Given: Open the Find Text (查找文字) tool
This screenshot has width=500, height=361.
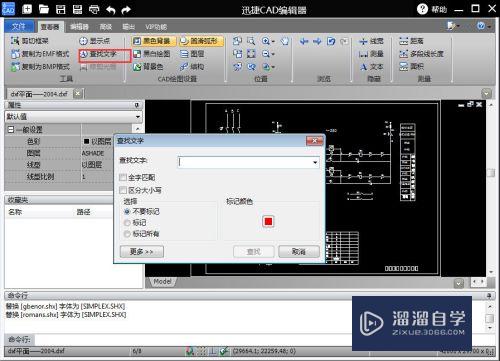Looking at the screenshot, I should (x=98, y=54).
